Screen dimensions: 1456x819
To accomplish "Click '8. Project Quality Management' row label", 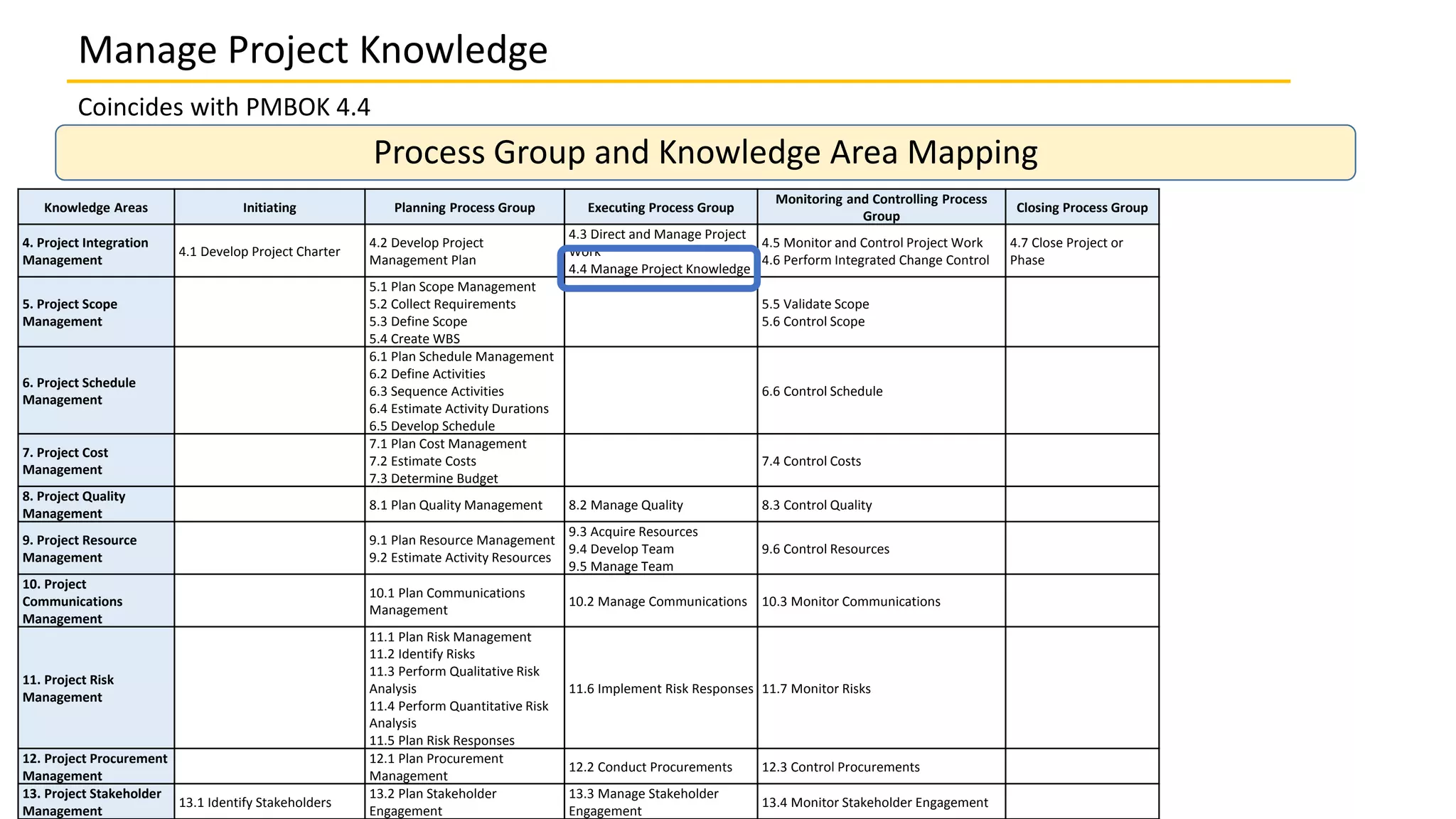I will (96, 505).
